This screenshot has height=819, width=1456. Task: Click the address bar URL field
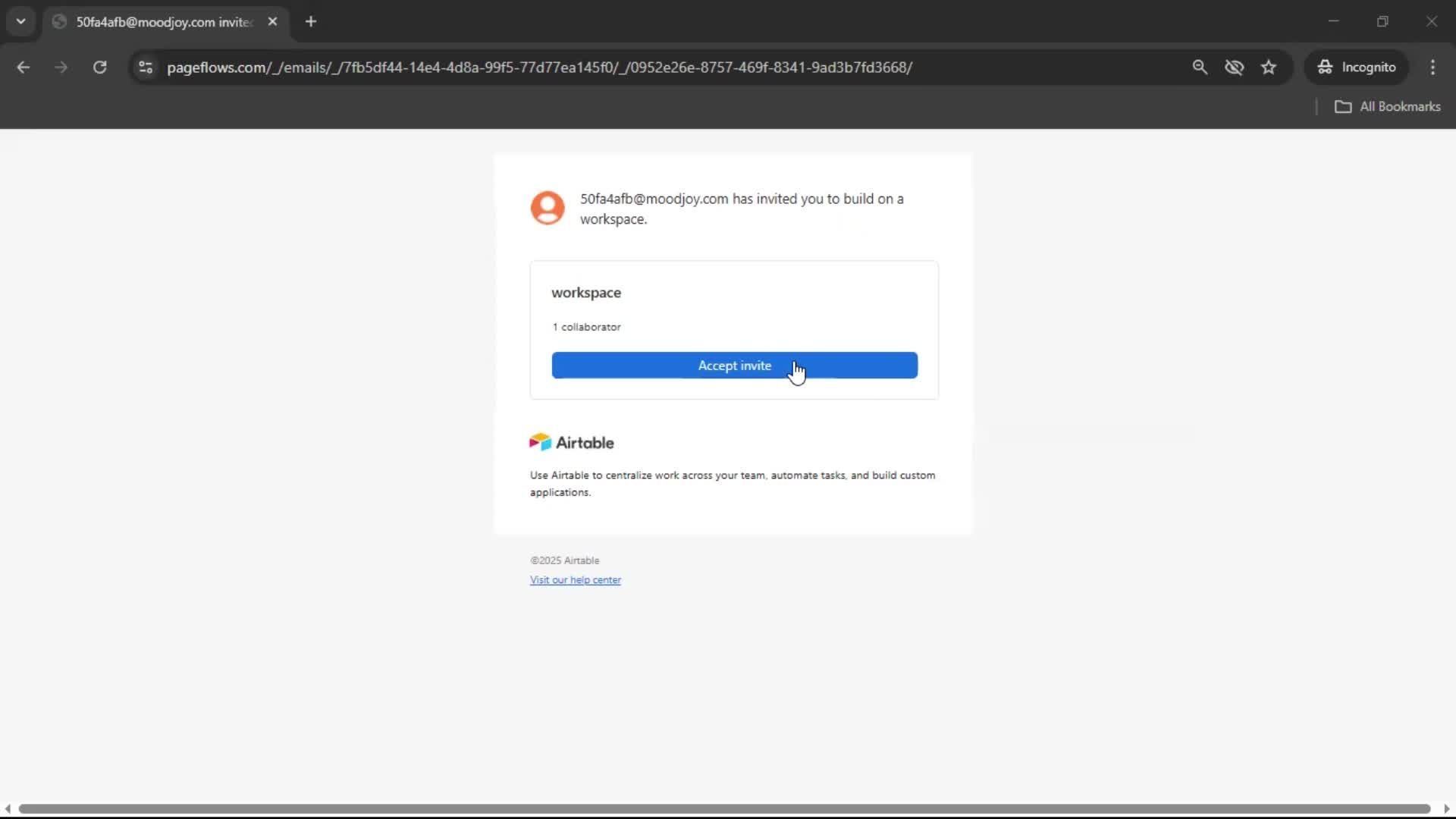tap(538, 67)
